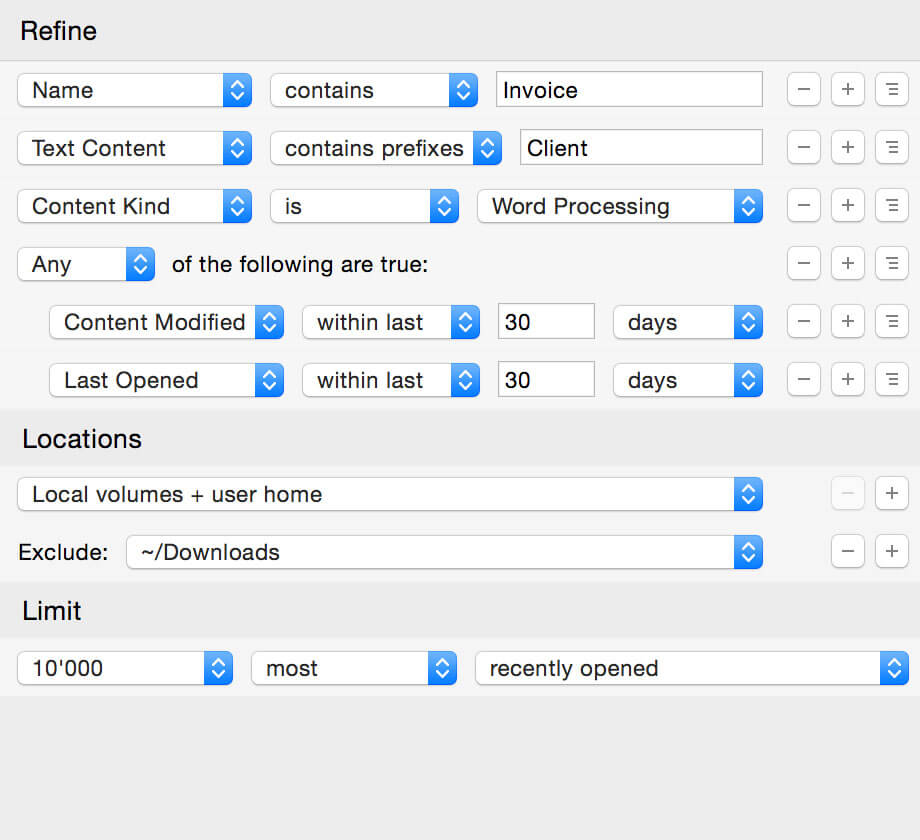Remove the Last Opened criterion
Screen dimensions: 920x840
(x=804, y=380)
